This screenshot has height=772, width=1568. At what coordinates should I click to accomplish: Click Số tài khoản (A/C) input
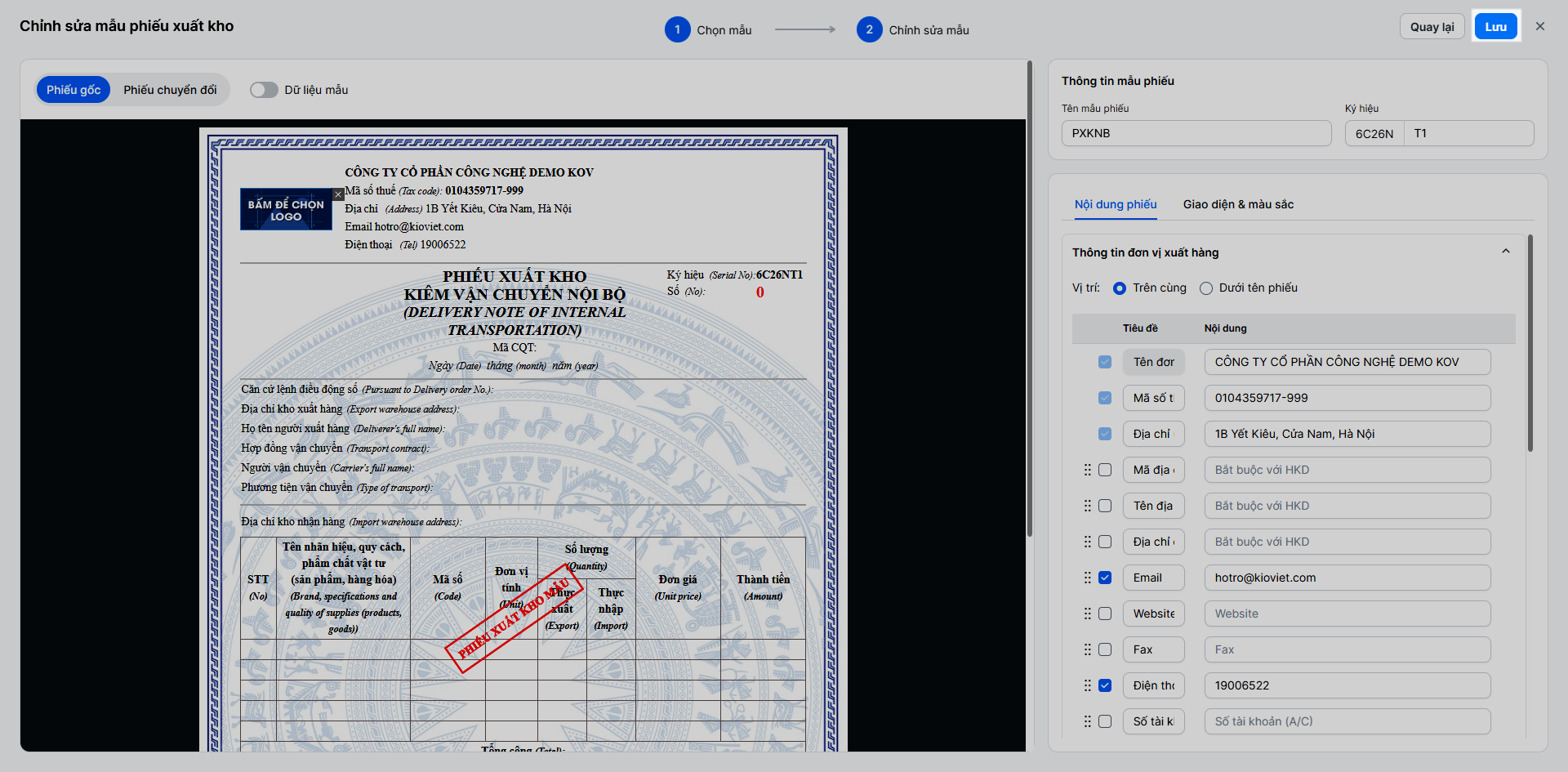(1347, 721)
